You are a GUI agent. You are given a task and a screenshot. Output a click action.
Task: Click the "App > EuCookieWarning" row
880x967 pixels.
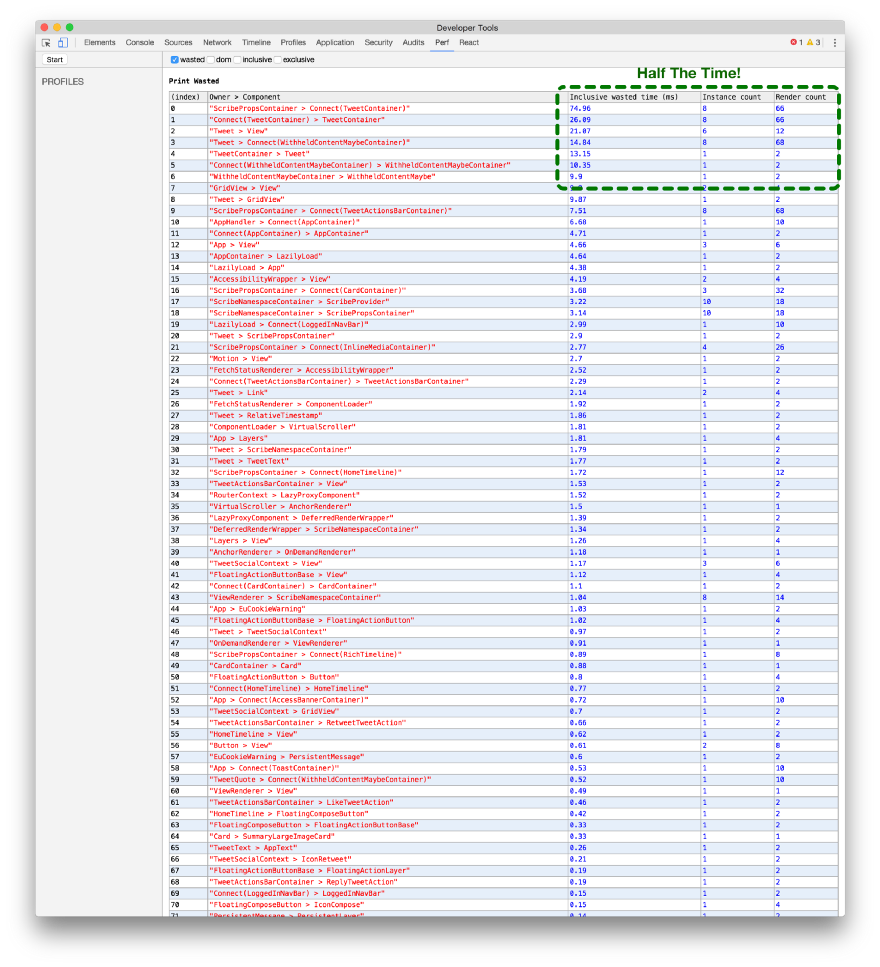(x=503, y=609)
